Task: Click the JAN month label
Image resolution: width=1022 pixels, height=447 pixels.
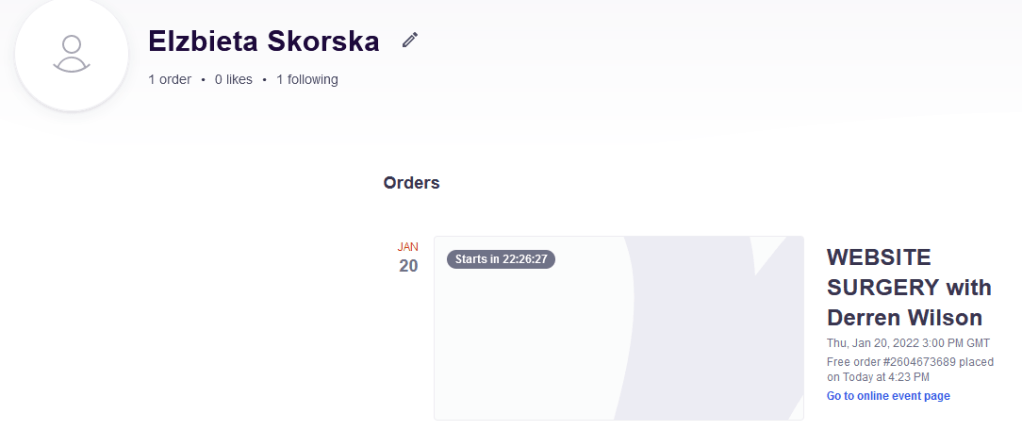Action: coord(408,246)
